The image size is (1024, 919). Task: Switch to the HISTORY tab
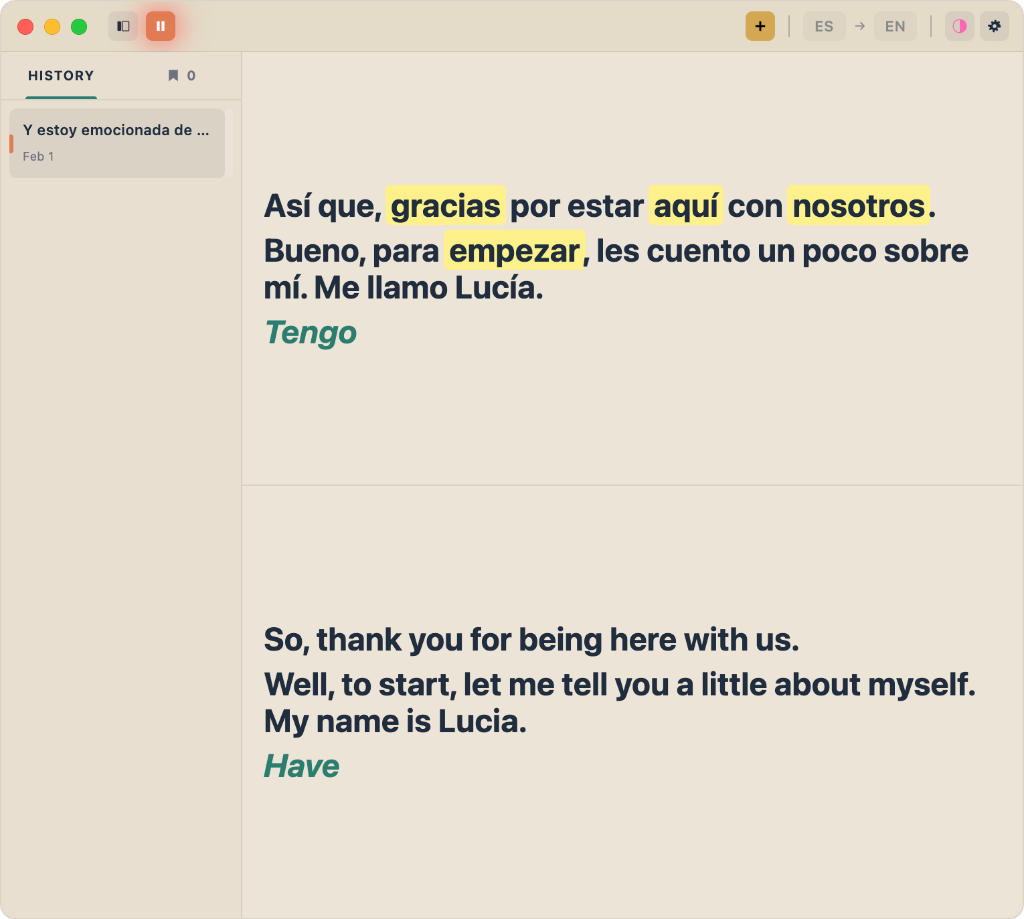coord(61,75)
